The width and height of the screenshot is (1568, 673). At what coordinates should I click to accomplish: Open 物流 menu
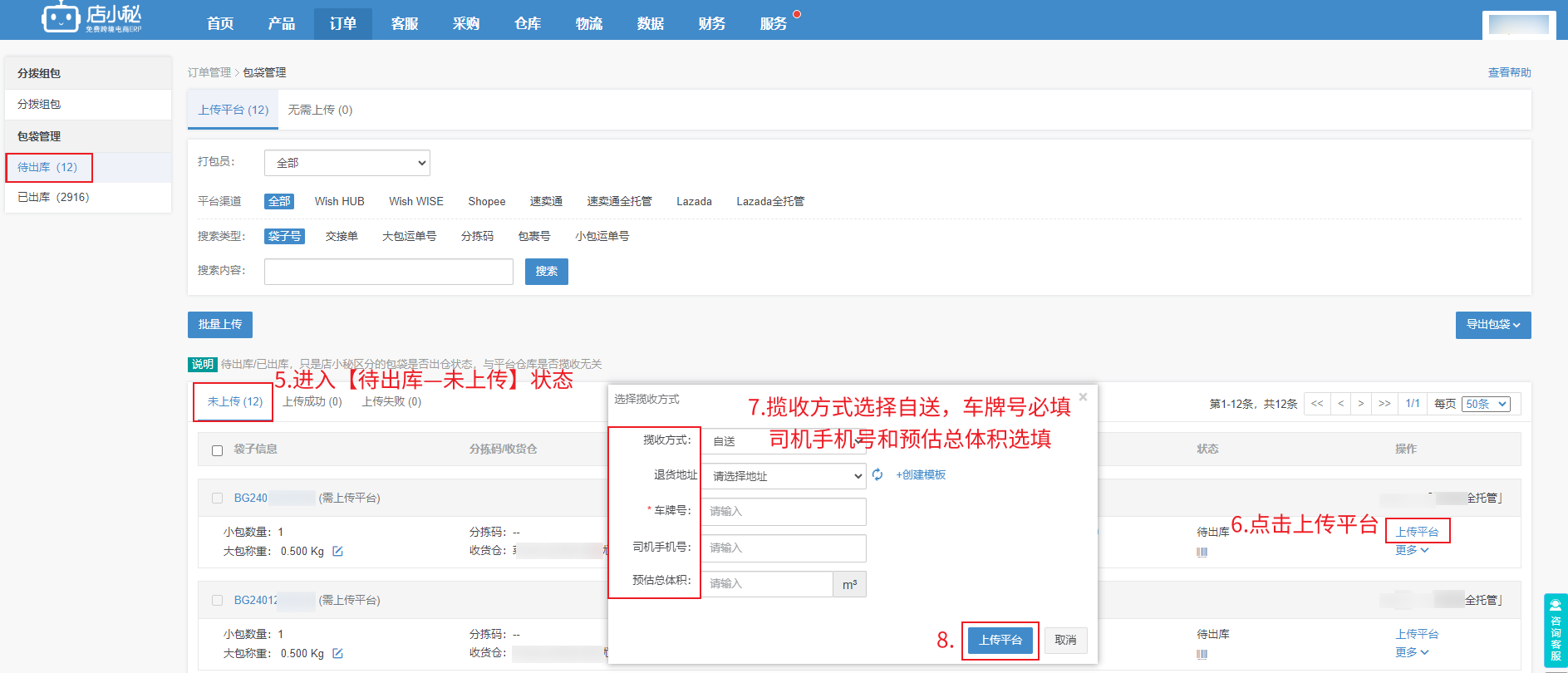(589, 23)
